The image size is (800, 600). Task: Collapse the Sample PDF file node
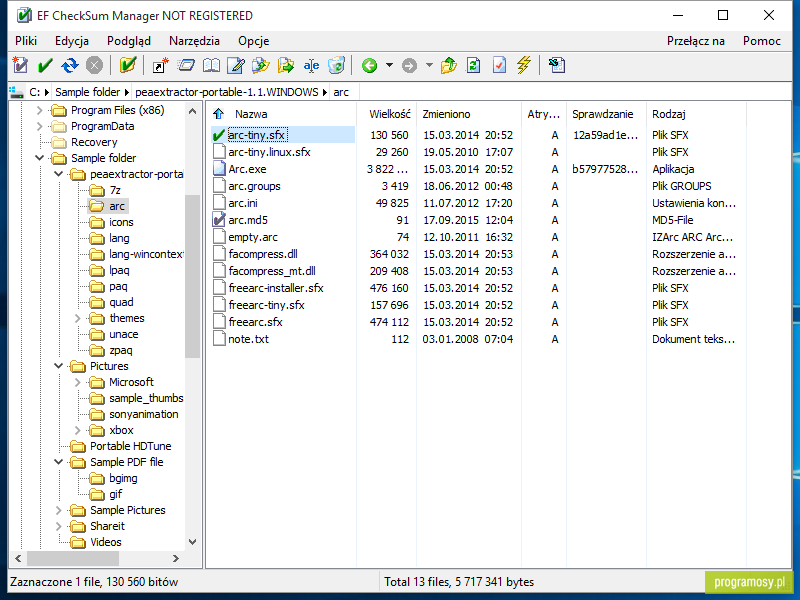pos(59,462)
